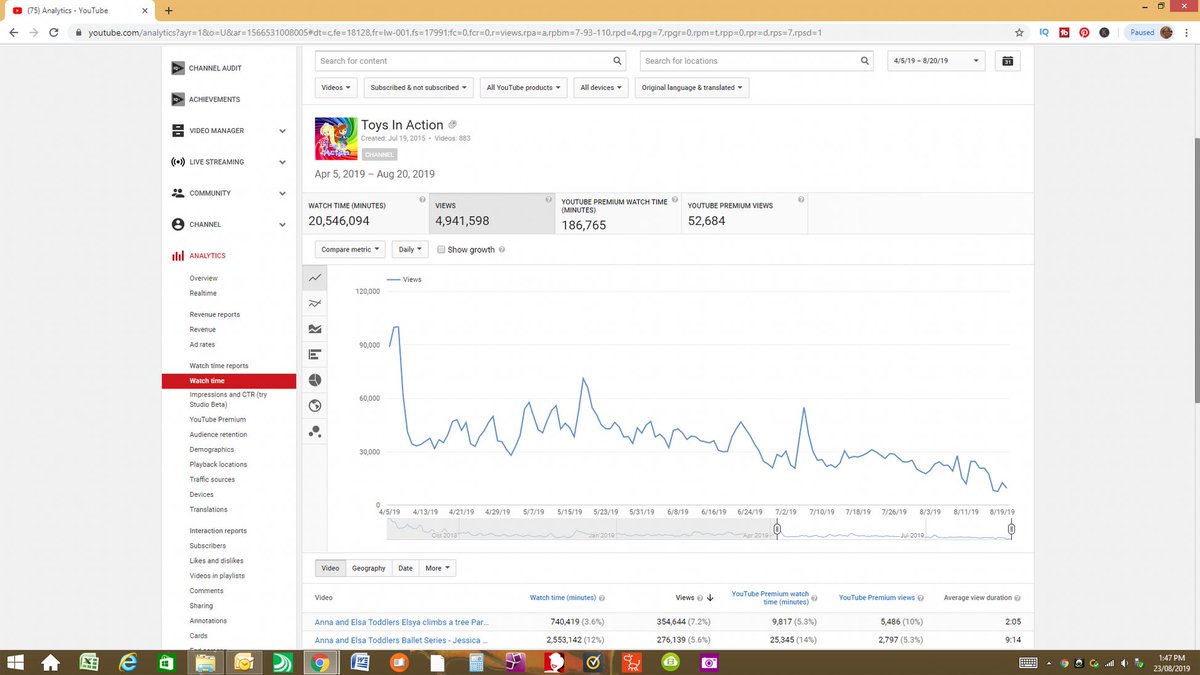The image size is (1200, 675).
Task: Click the left range handle on timeline
Action: [775, 529]
